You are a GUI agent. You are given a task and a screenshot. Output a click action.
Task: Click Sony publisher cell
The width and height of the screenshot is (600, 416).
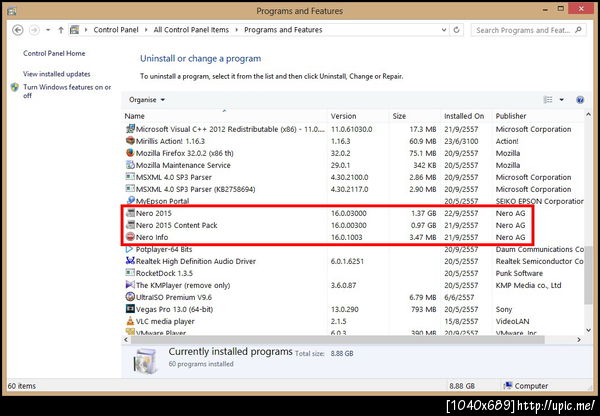pos(504,309)
